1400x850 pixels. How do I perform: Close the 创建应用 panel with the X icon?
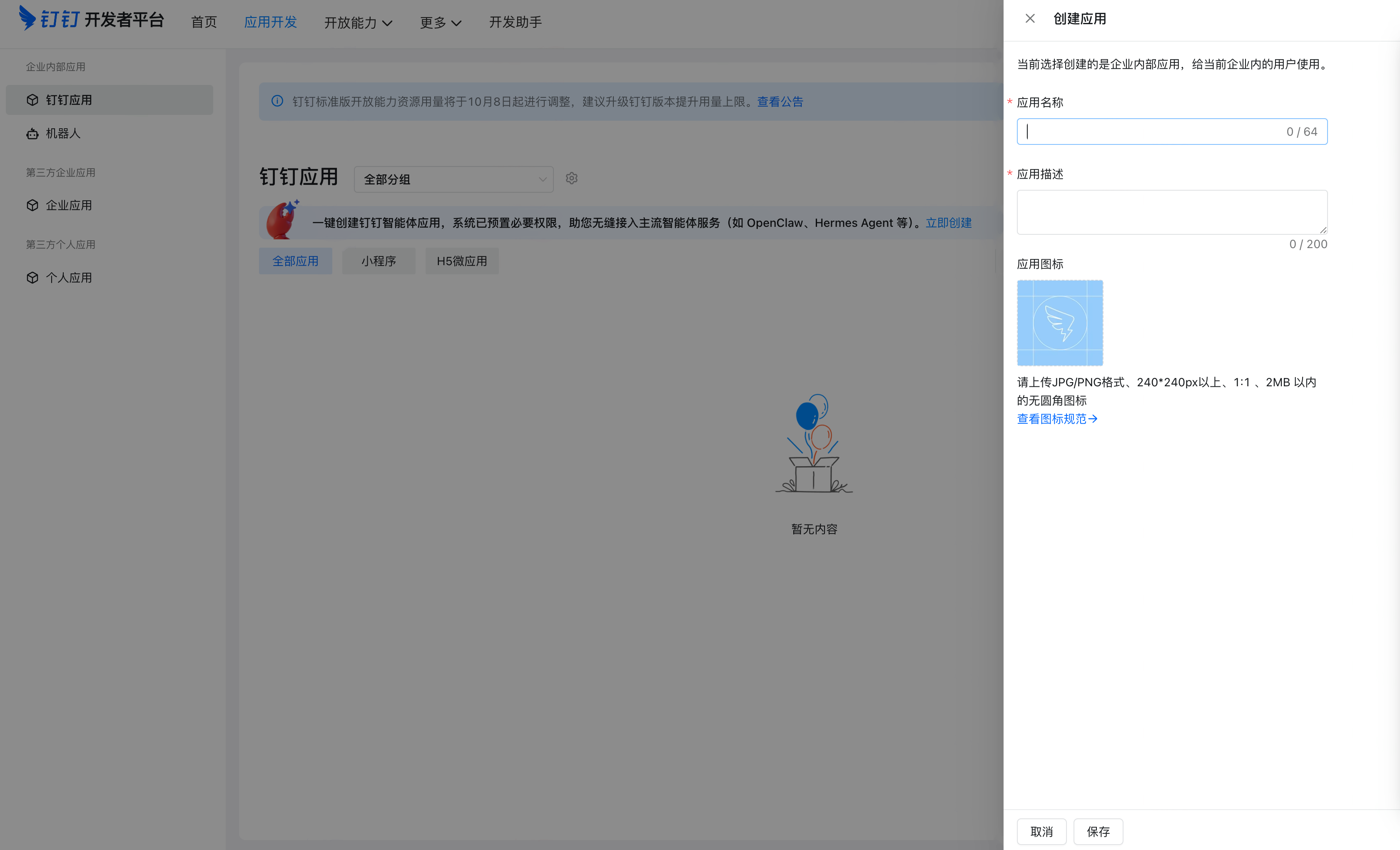(x=1029, y=19)
